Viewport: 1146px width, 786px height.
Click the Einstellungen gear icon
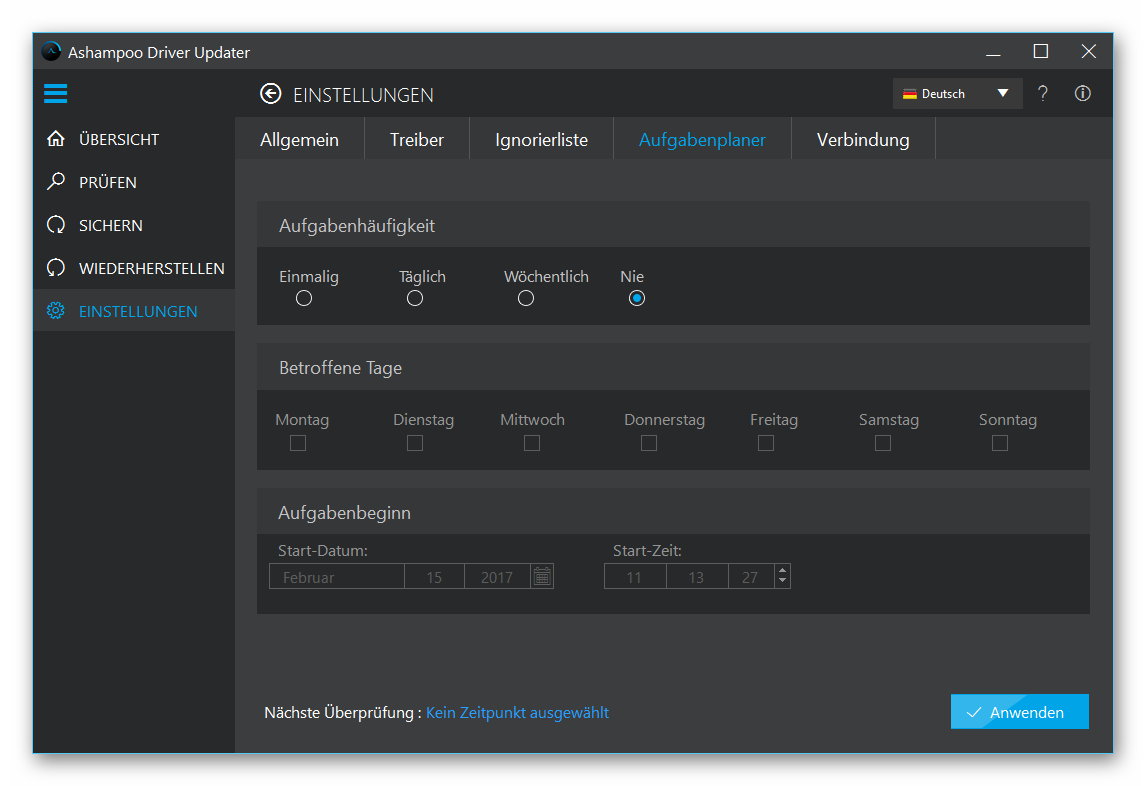(56, 311)
